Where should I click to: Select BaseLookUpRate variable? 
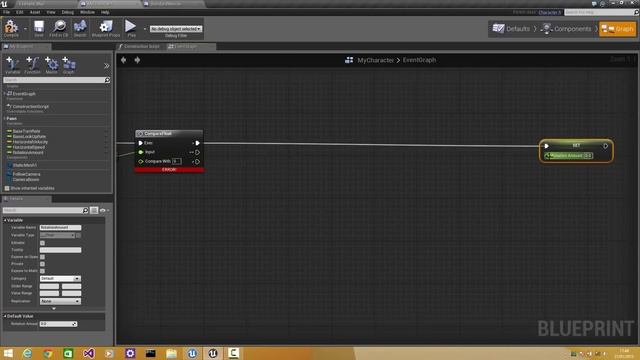(29, 136)
